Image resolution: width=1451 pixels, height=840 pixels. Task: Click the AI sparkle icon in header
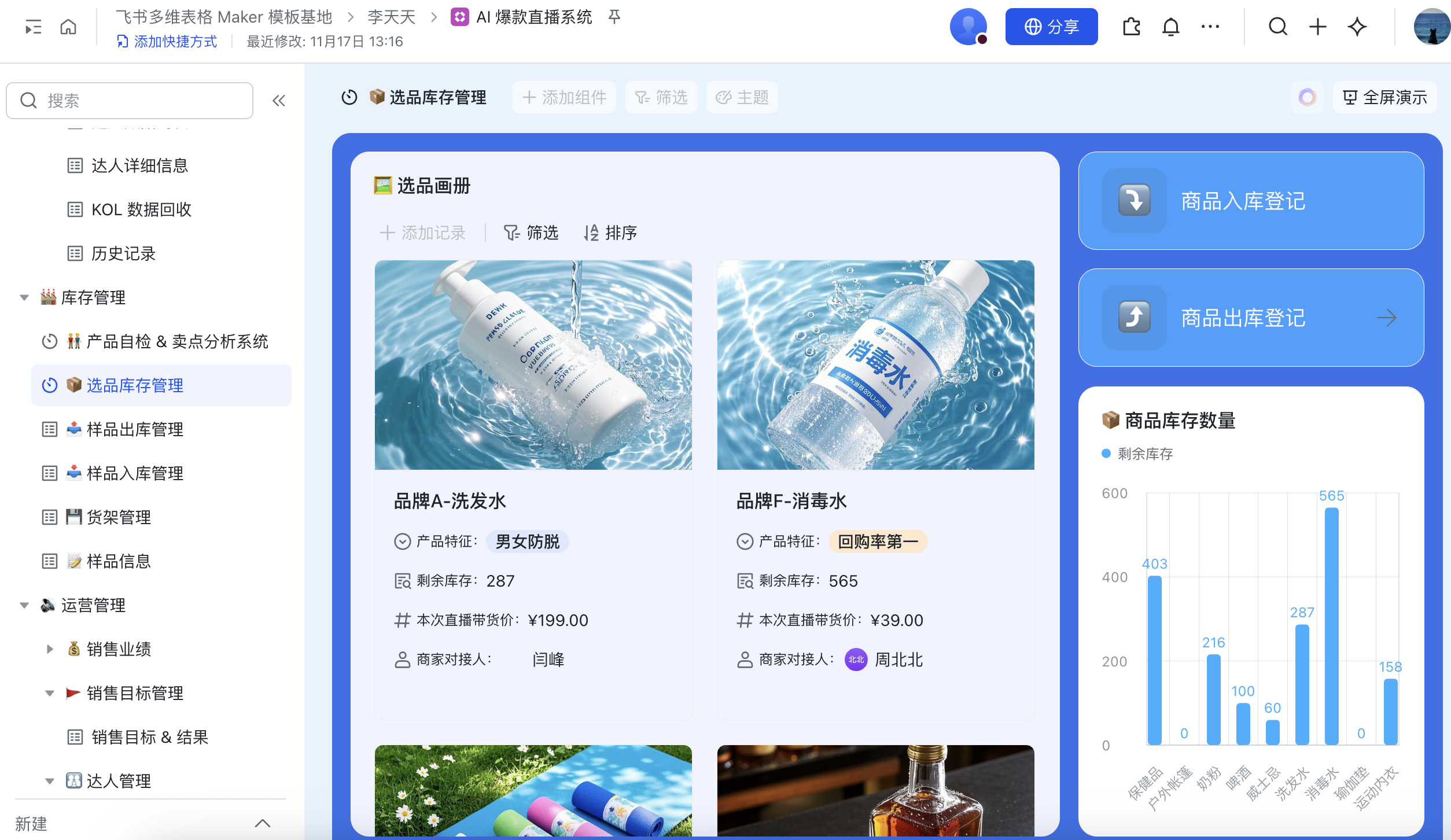(1357, 27)
